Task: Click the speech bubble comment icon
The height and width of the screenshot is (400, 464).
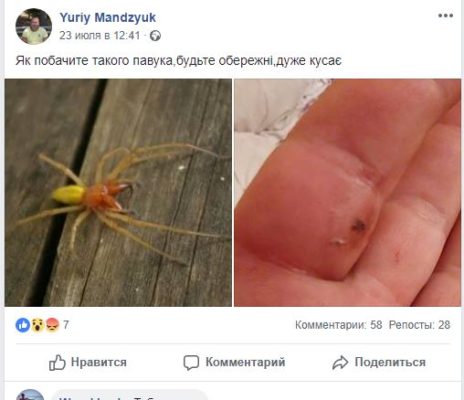Action: tap(191, 363)
